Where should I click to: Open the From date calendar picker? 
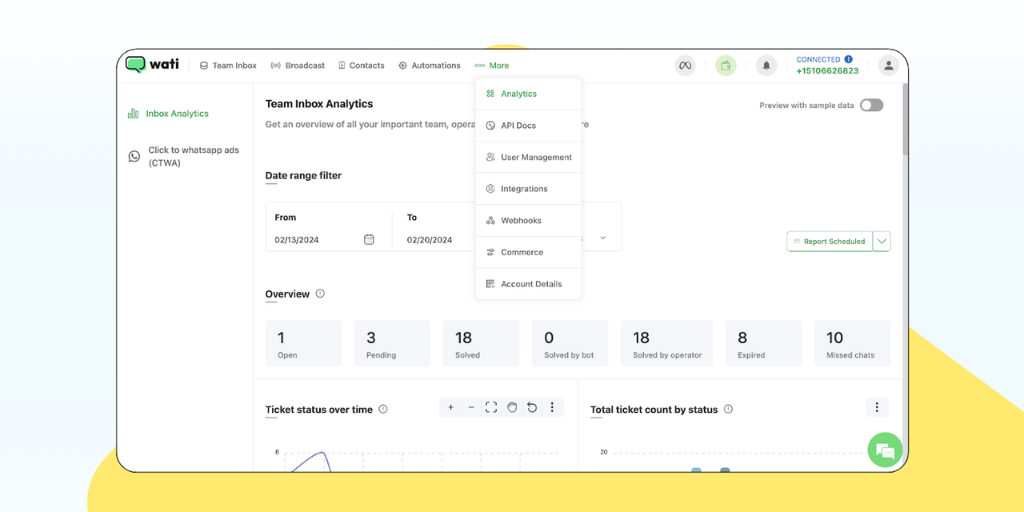[369, 240]
